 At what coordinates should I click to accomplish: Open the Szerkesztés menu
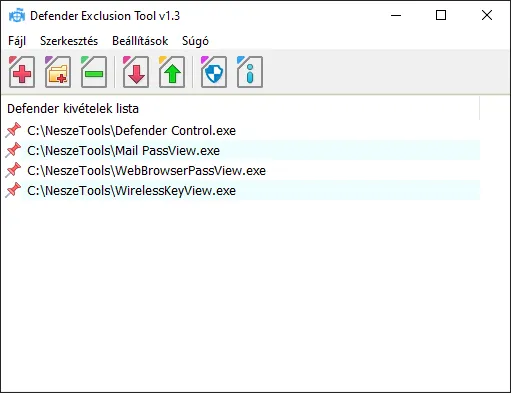(69, 41)
